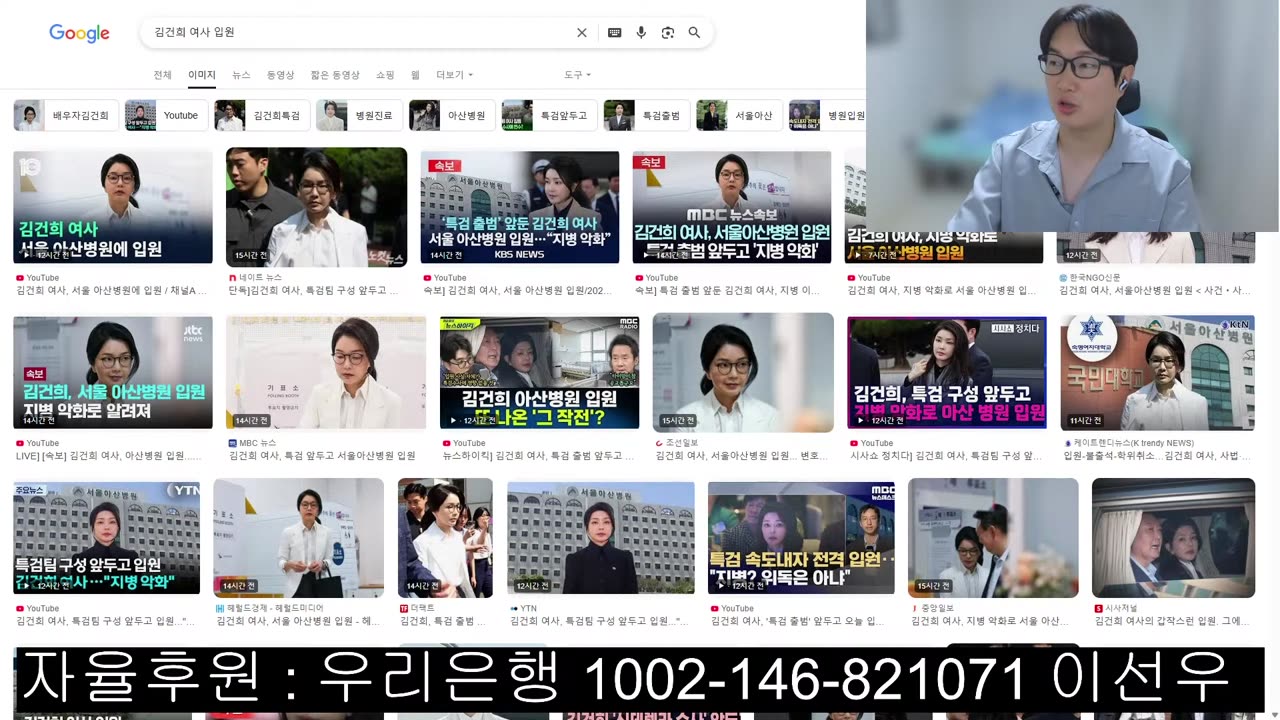1280x720 pixels.
Task: Open the 동영상 tab
Action: 280,75
